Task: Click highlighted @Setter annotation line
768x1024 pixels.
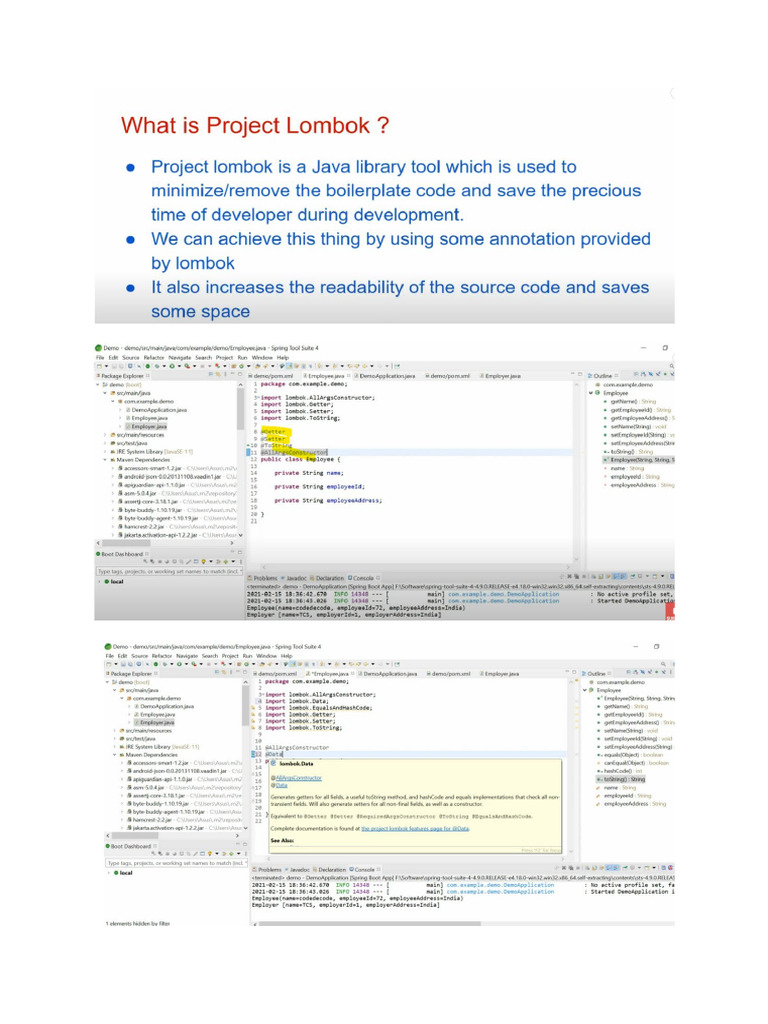Action: click(274, 439)
